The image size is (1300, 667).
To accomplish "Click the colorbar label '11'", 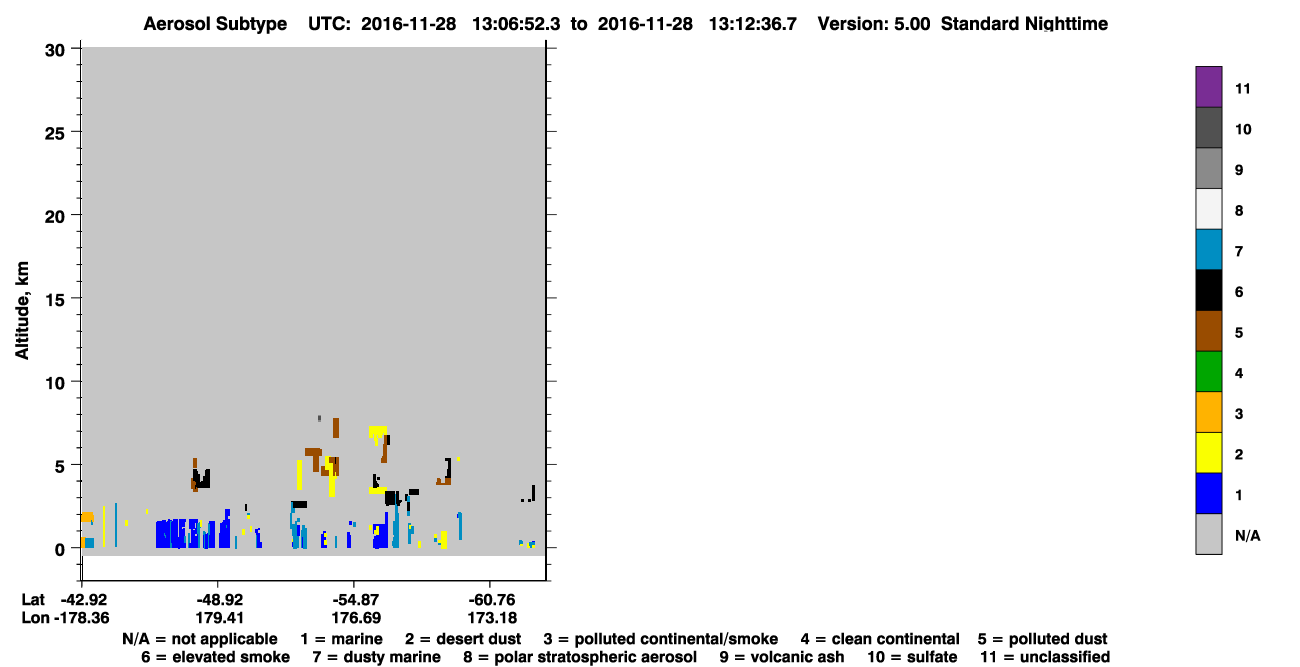I will point(1242,88).
